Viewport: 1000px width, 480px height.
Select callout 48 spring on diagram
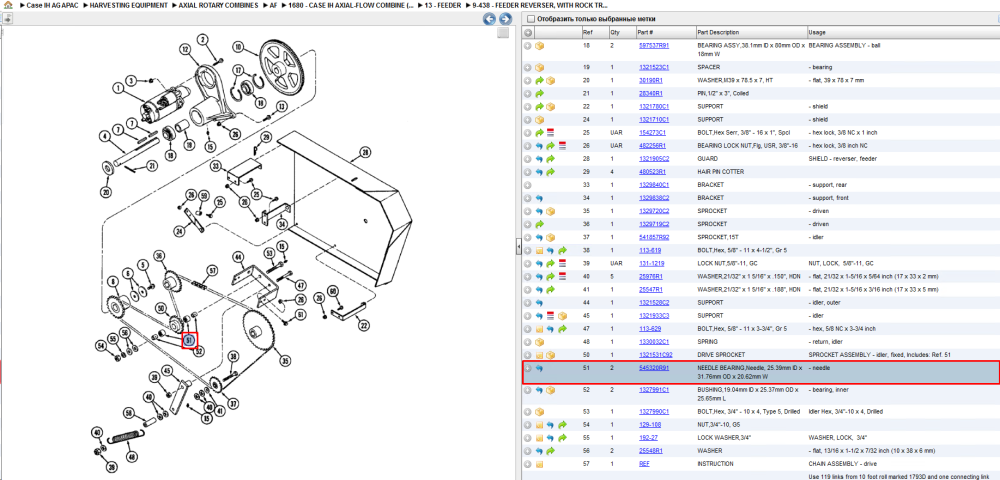click(x=131, y=457)
